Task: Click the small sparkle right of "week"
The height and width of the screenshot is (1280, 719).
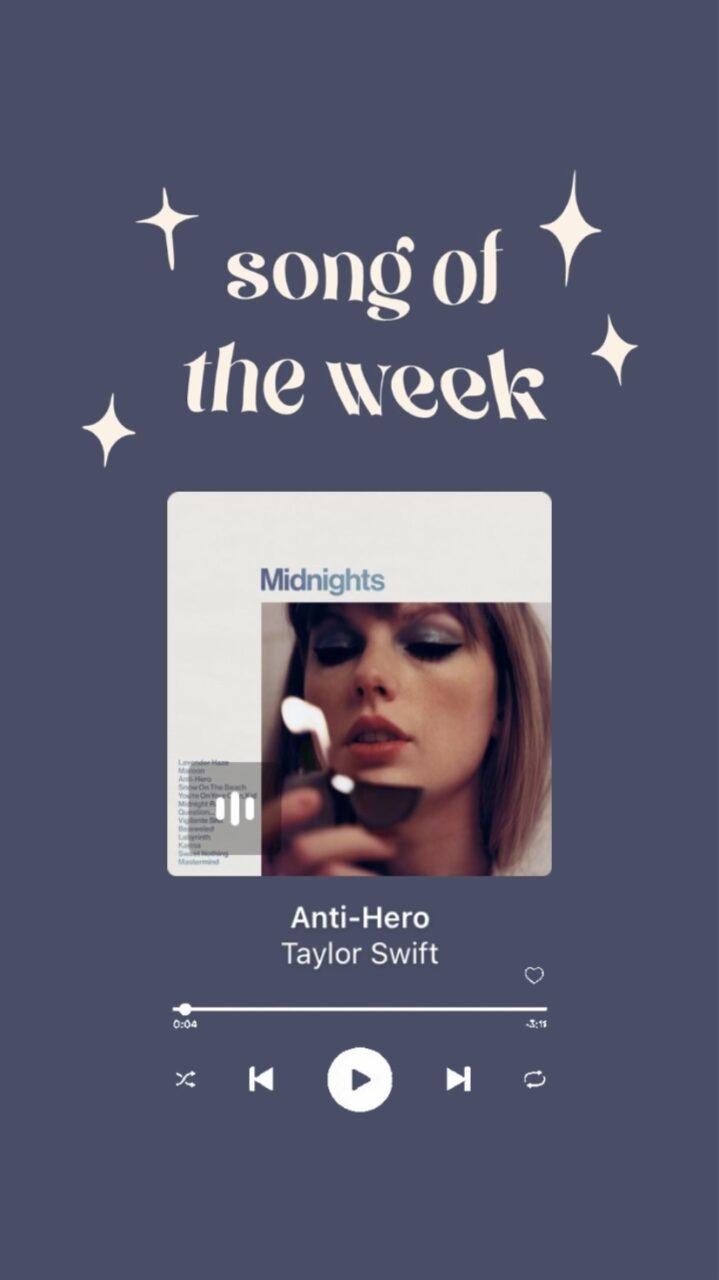Action: tap(614, 350)
